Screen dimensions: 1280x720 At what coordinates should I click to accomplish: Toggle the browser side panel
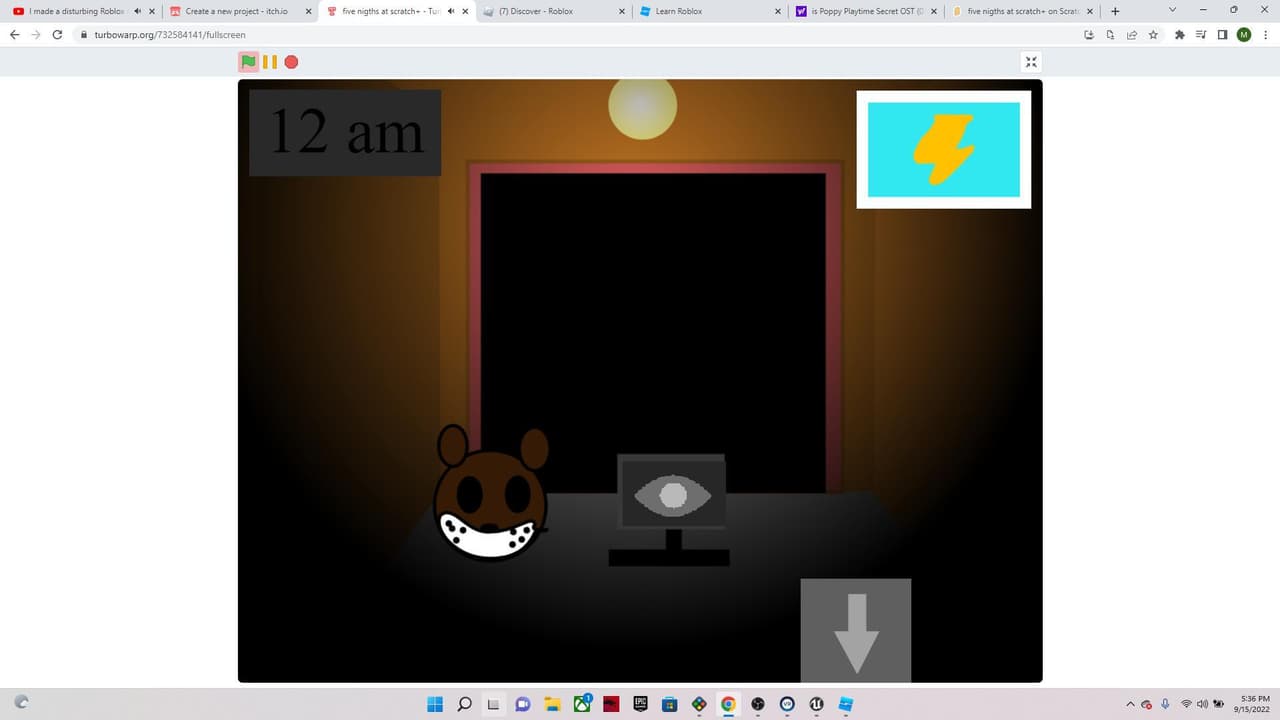pos(1222,34)
